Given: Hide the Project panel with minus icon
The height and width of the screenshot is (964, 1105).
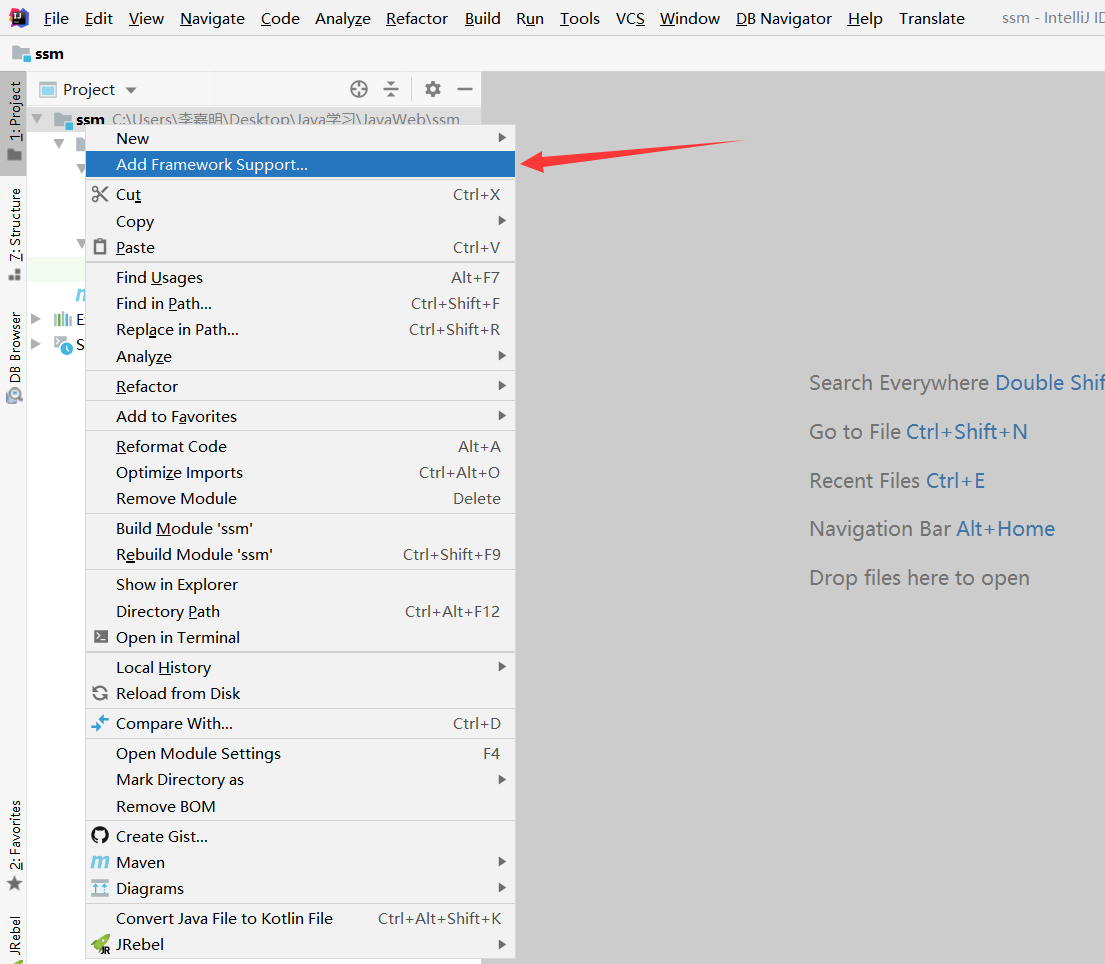Looking at the screenshot, I should click(x=464, y=89).
